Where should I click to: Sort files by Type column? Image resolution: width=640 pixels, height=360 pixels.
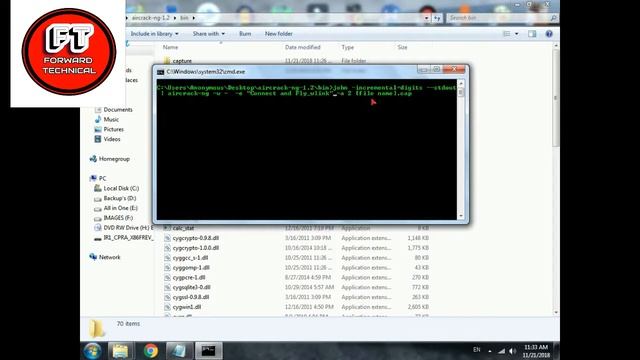pos(347,47)
